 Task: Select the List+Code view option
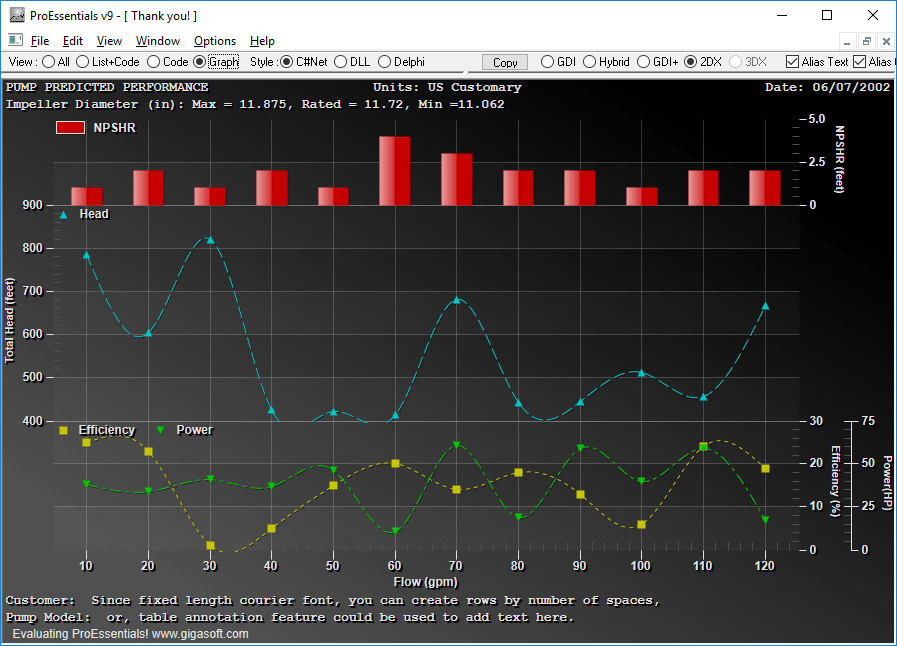click(84, 62)
